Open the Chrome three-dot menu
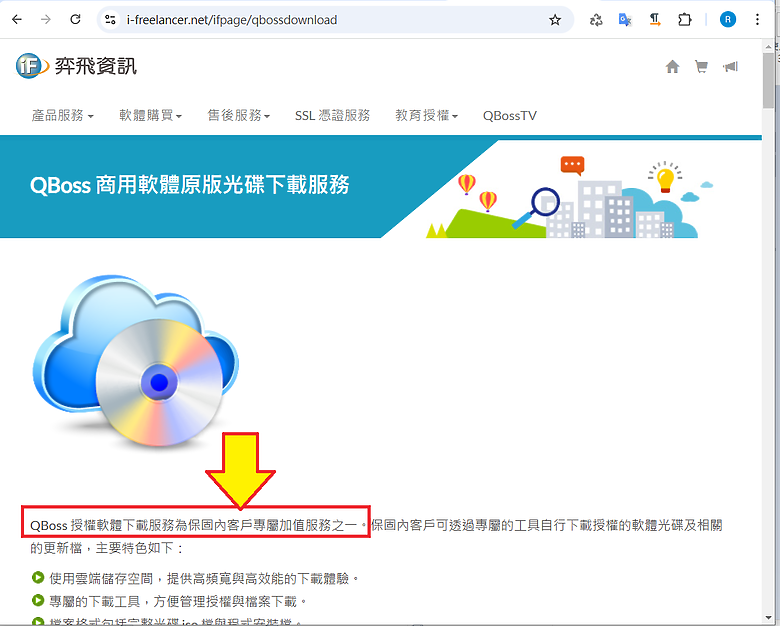The height and width of the screenshot is (626, 780). pyautogui.click(x=757, y=19)
